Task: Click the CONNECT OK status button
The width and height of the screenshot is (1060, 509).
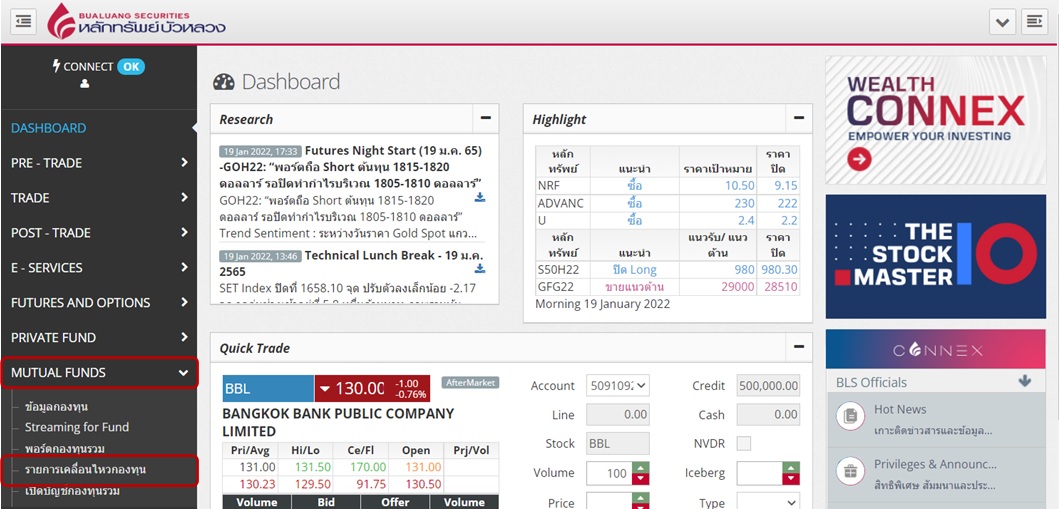Action: pyautogui.click(x=130, y=67)
